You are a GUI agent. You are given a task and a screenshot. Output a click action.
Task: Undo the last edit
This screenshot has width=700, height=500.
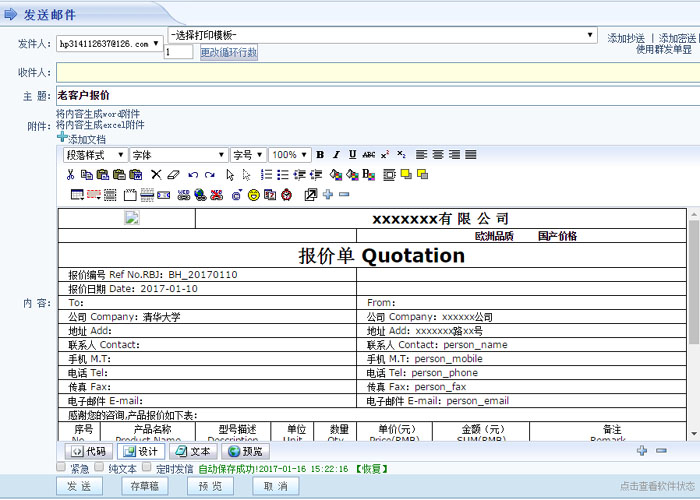click(193, 175)
